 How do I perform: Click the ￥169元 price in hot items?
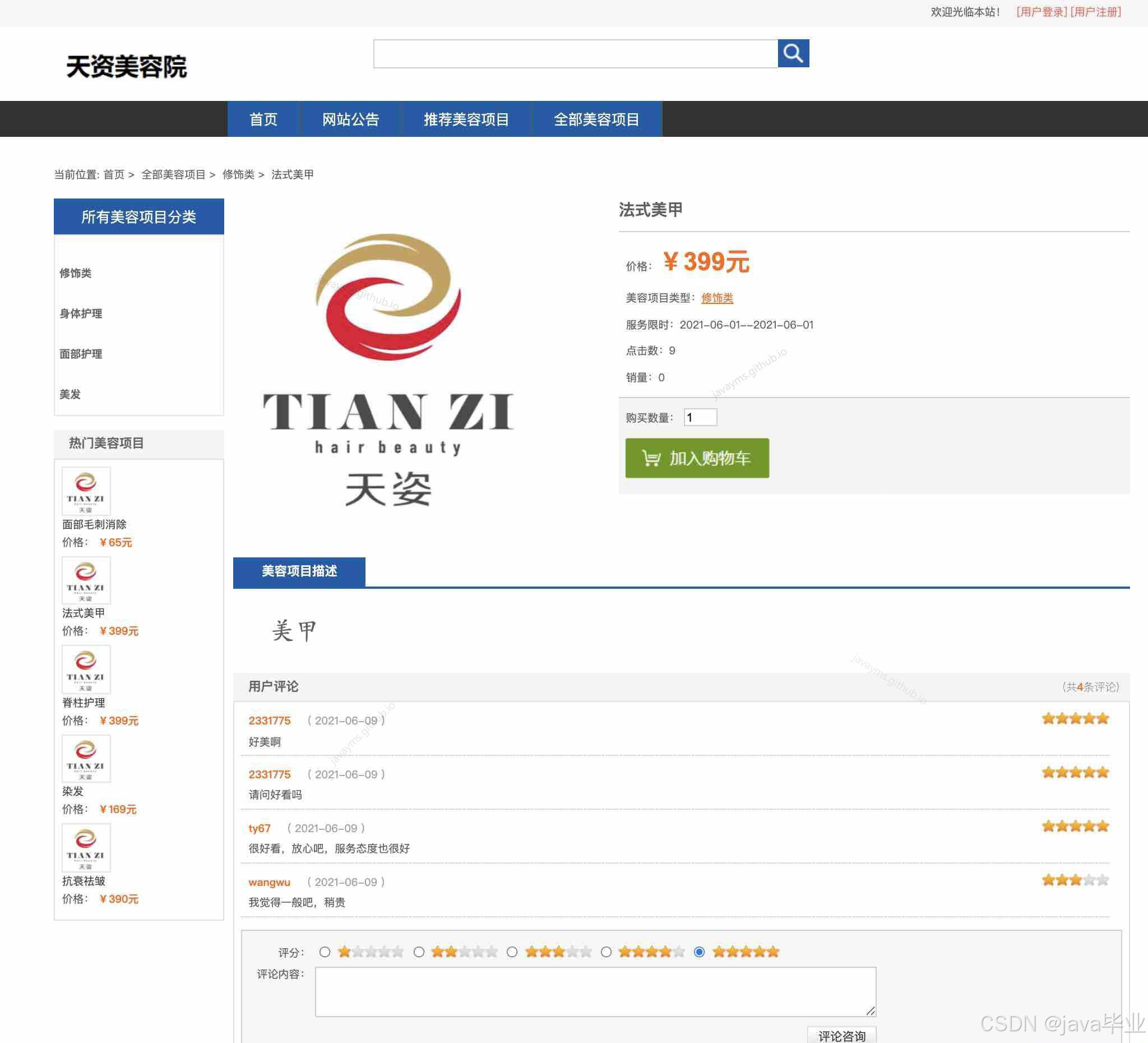point(118,810)
